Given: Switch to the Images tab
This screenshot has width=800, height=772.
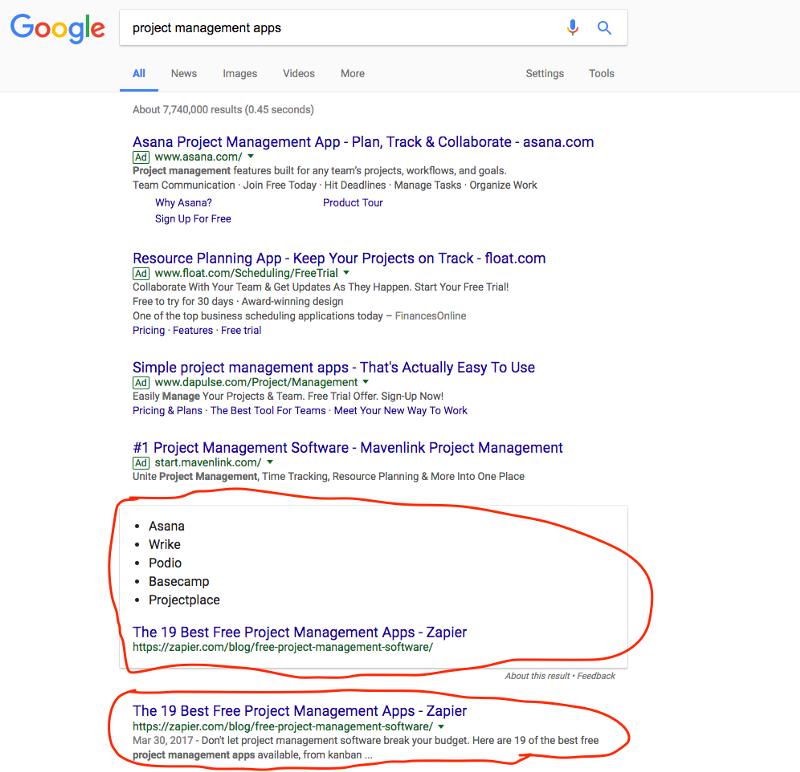Looking at the screenshot, I should tap(240, 73).
